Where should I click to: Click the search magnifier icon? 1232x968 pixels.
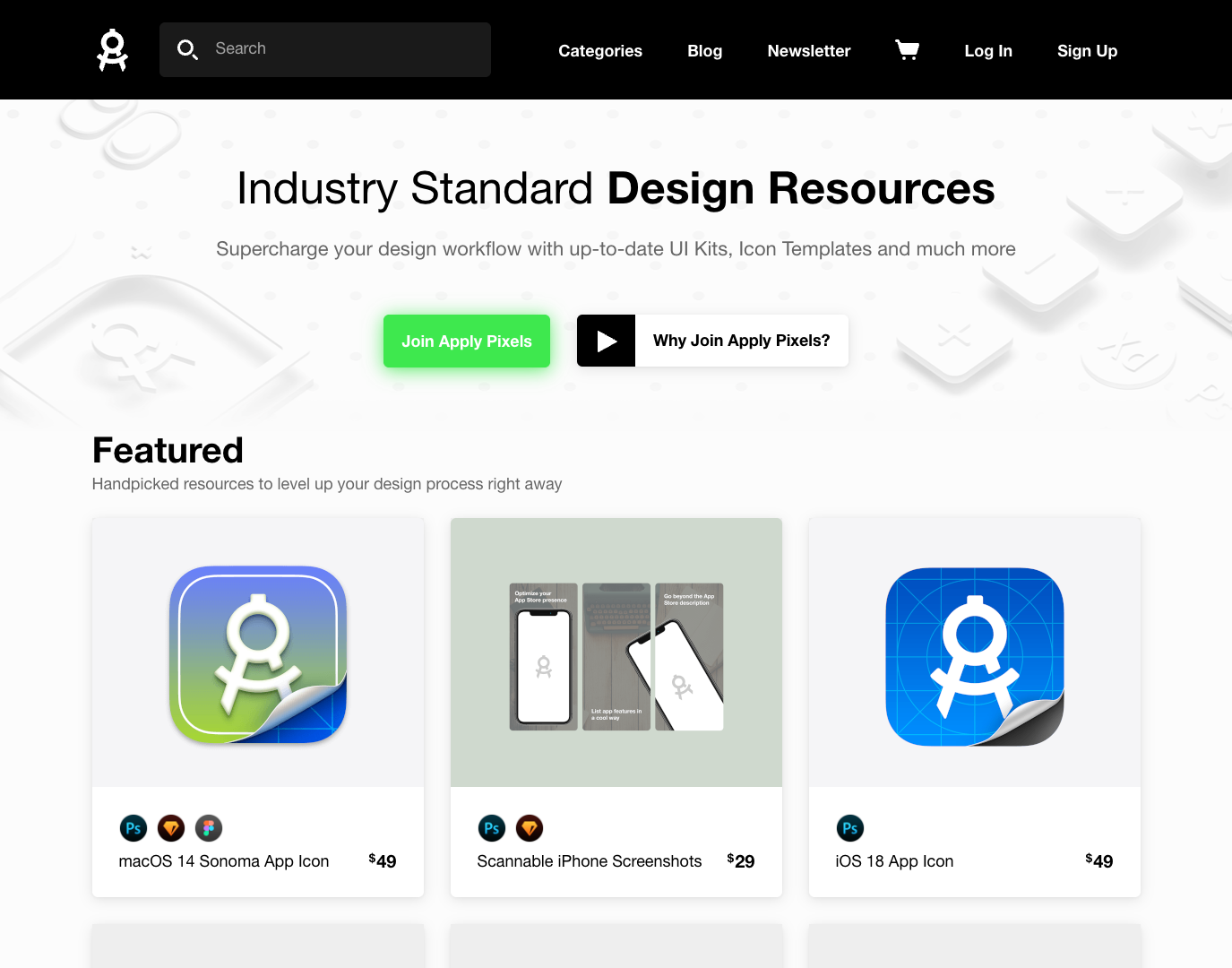[186, 49]
